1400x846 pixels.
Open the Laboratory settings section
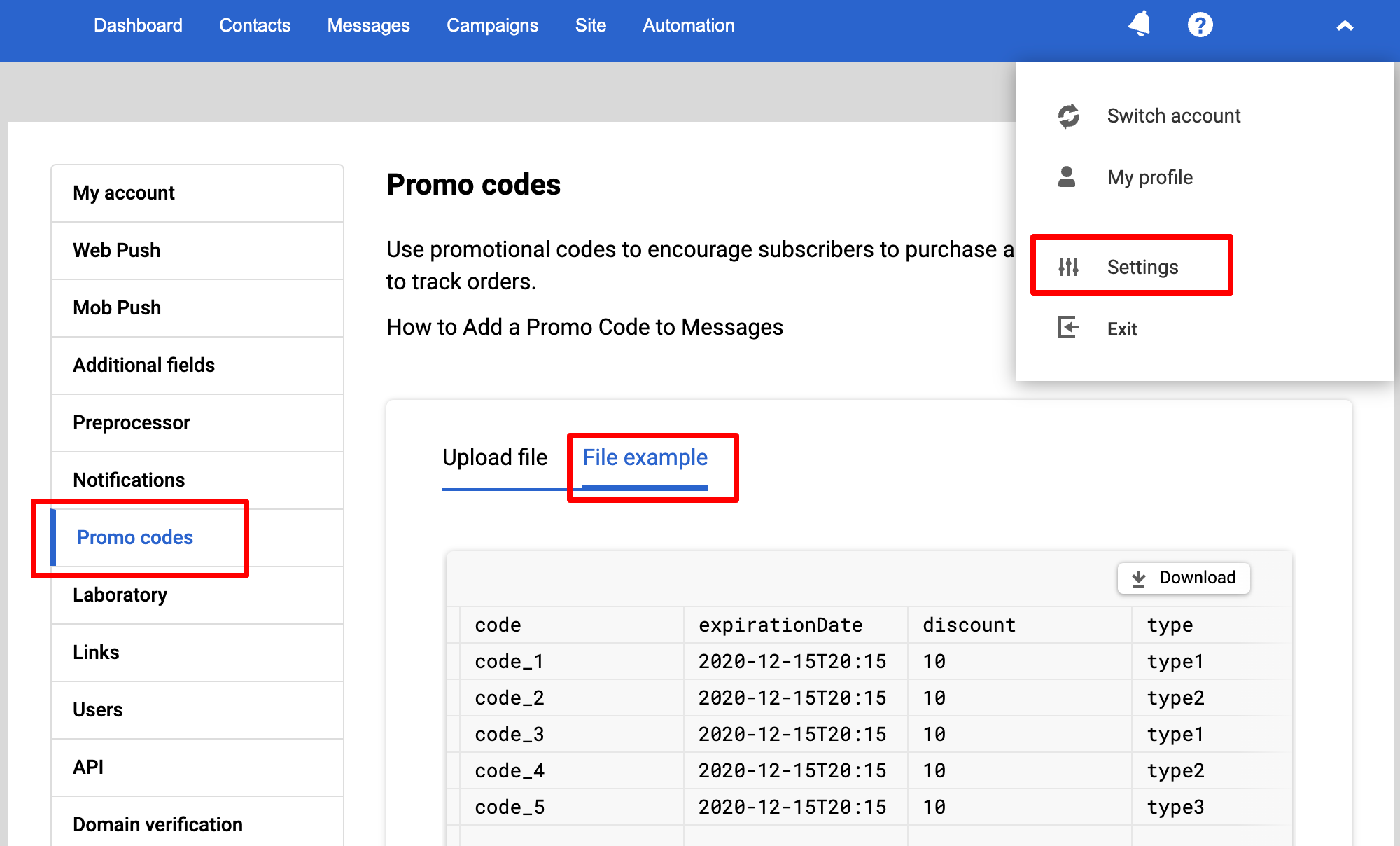tap(121, 595)
